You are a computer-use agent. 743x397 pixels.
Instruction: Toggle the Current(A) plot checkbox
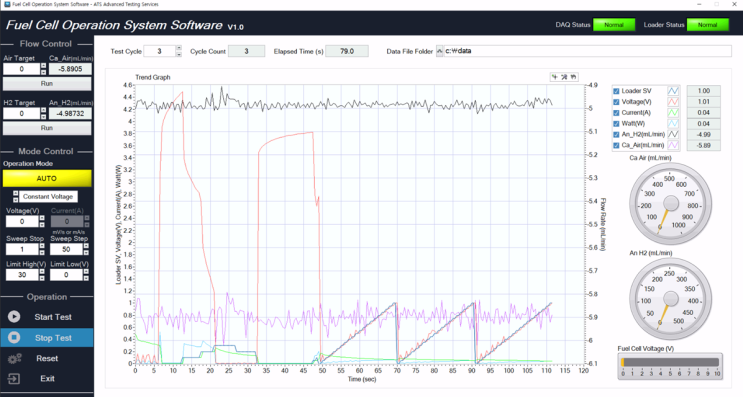616,113
